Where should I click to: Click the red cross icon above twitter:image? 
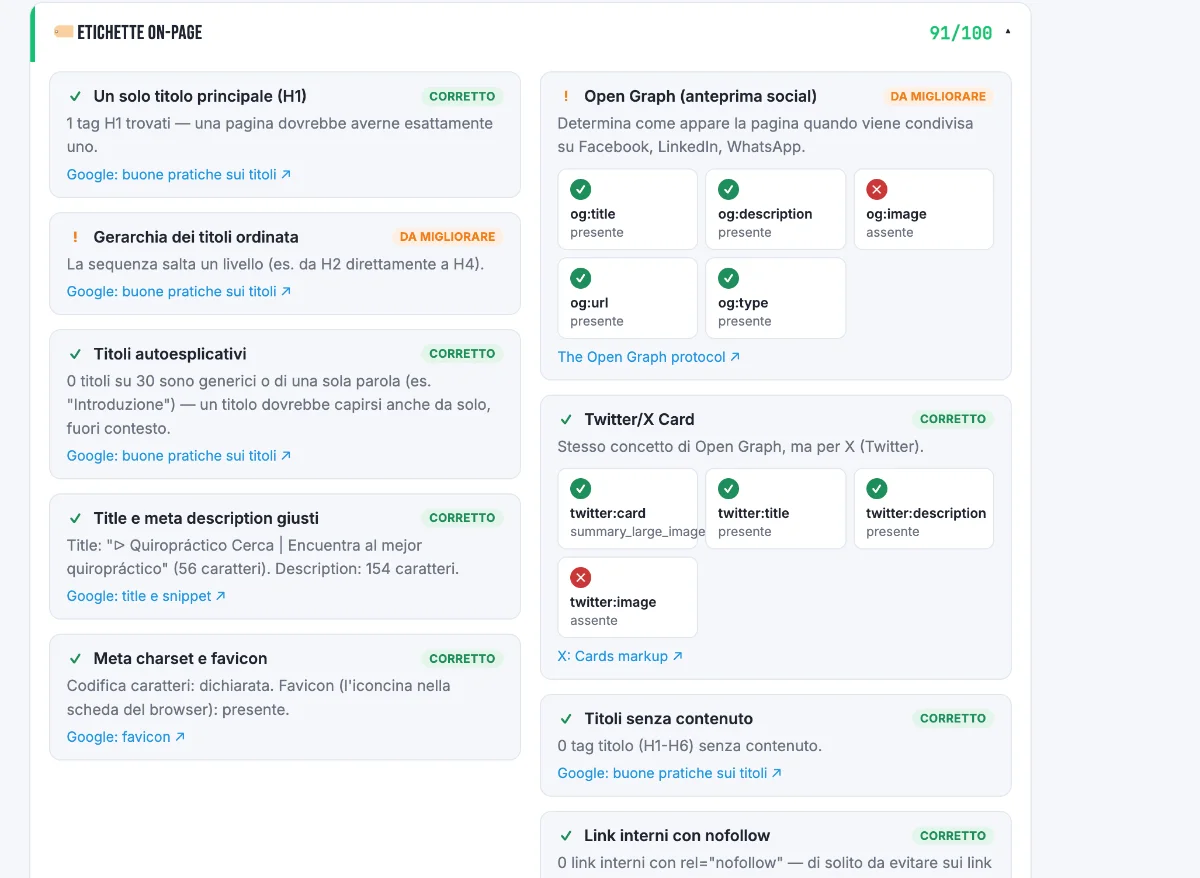pyautogui.click(x=581, y=577)
